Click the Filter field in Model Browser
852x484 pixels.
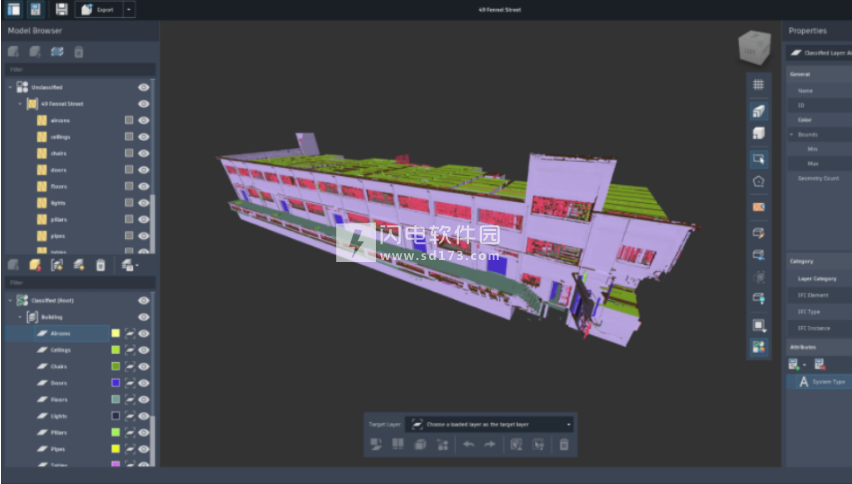coord(80,69)
